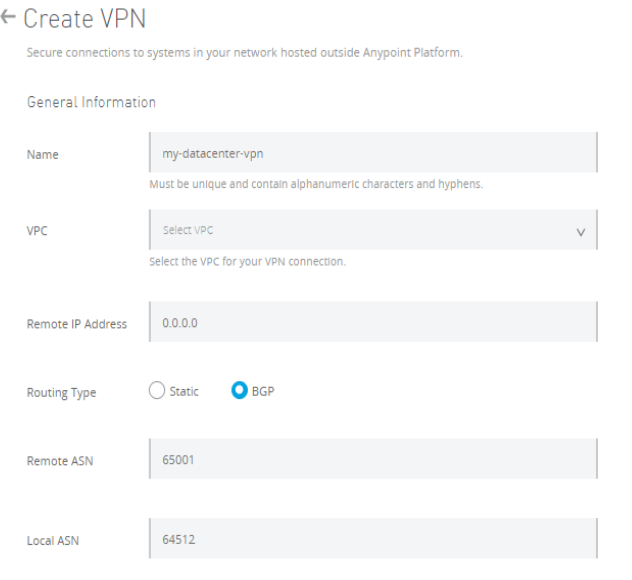
Task: Click the Local ASN label
Action: (52, 541)
